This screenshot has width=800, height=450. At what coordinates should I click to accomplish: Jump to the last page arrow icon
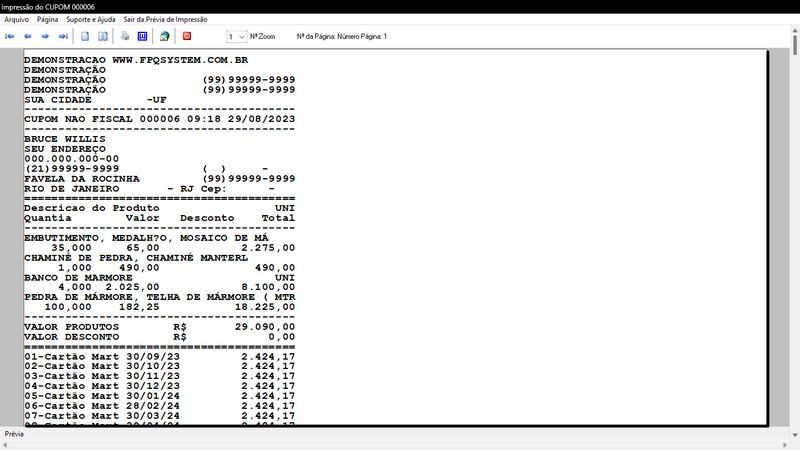[63, 36]
